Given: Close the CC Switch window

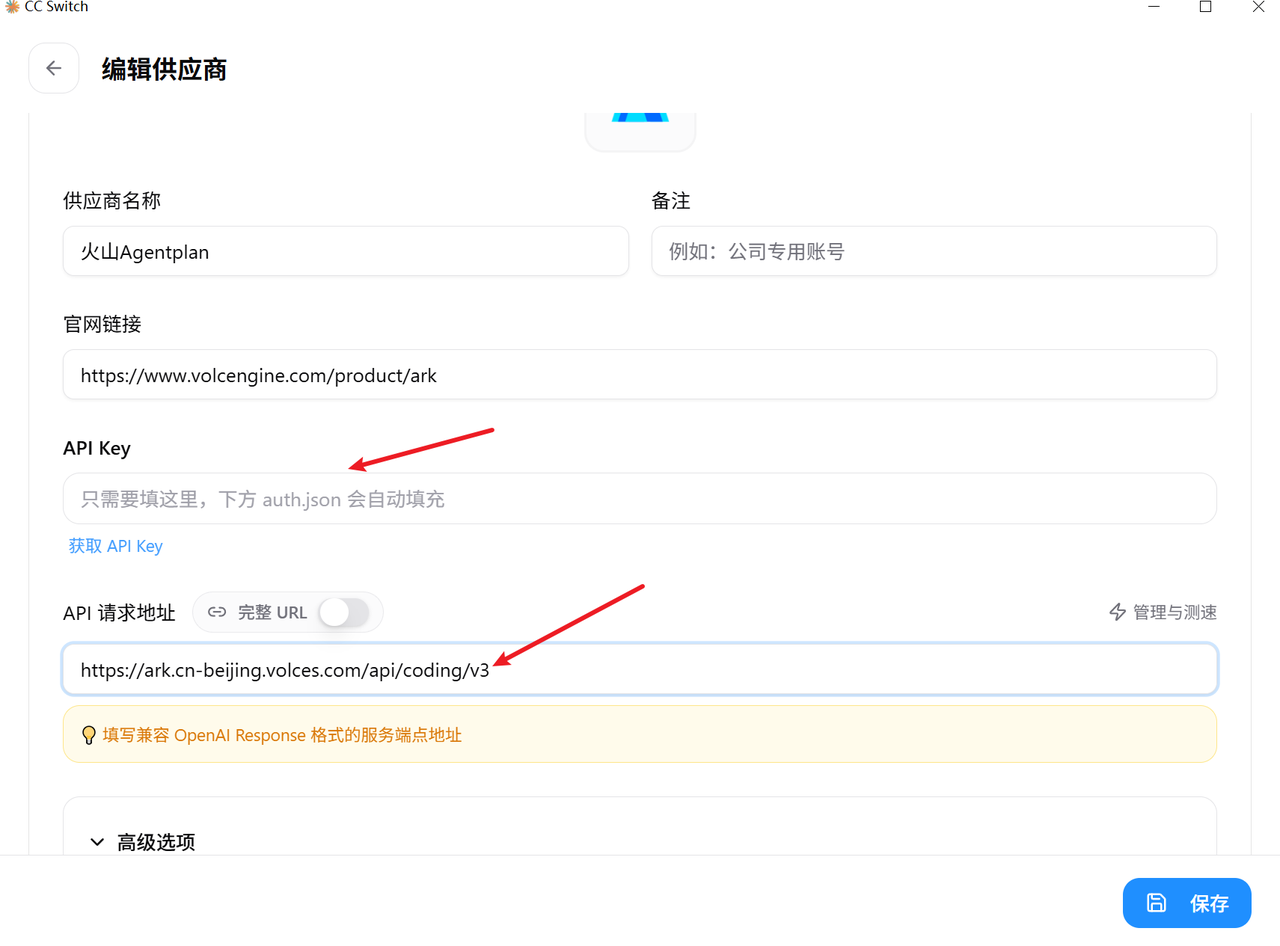Looking at the screenshot, I should (1258, 7).
